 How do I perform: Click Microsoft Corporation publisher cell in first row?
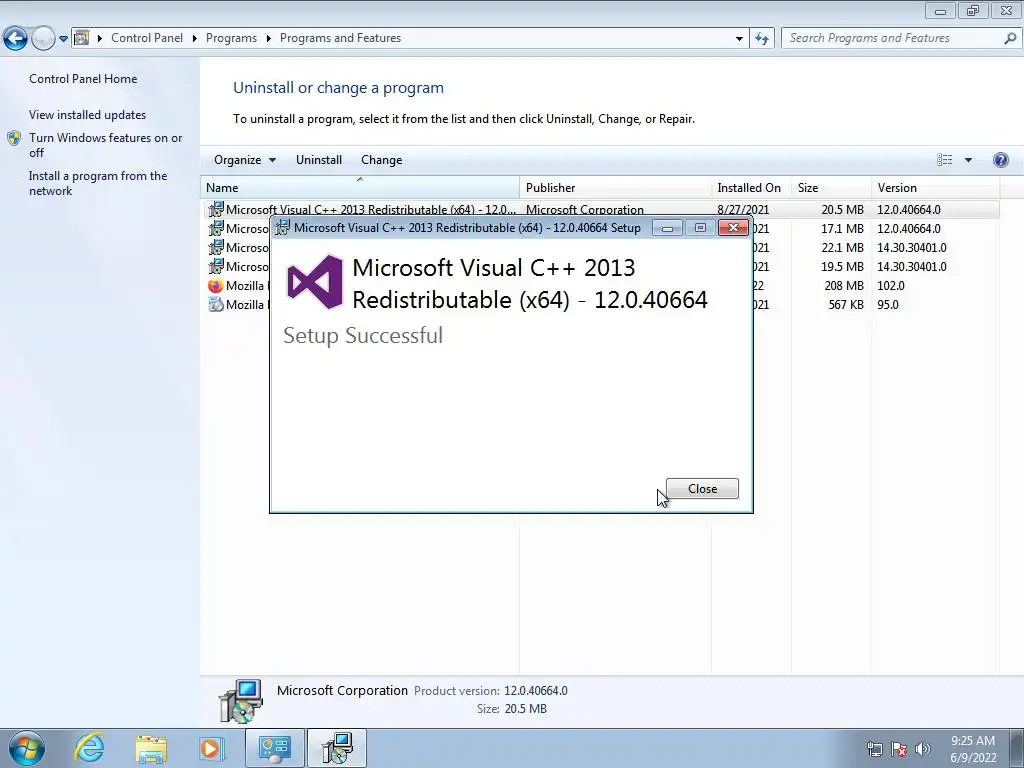tap(584, 210)
